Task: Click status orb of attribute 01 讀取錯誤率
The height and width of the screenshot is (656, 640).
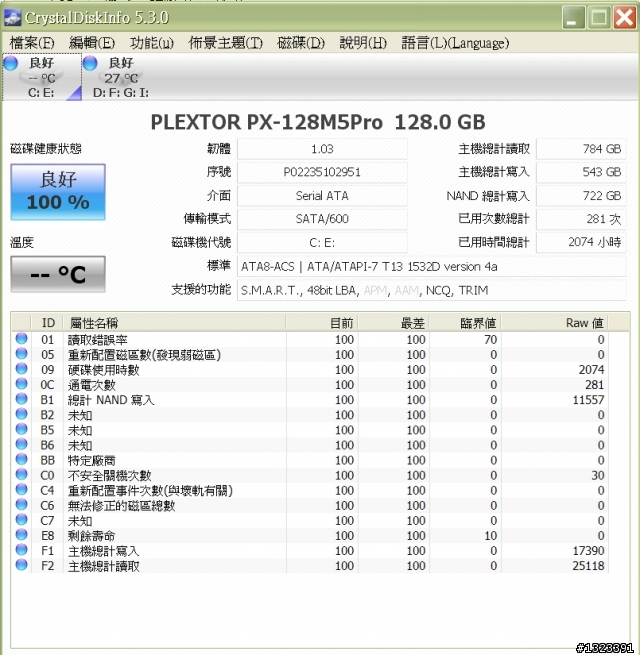Action: point(21,338)
